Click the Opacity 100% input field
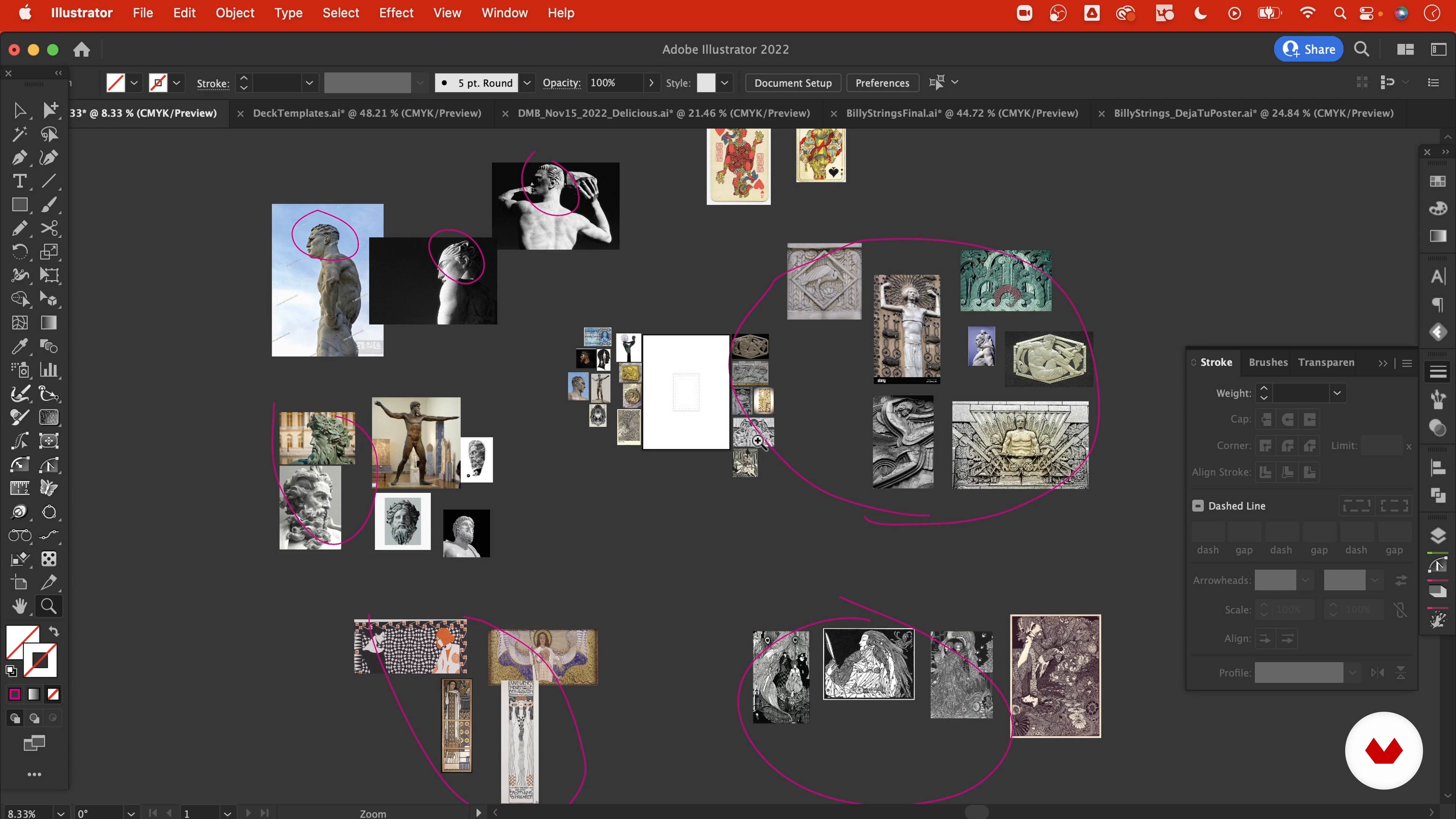The height and width of the screenshot is (819, 1456). pyautogui.click(x=615, y=83)
